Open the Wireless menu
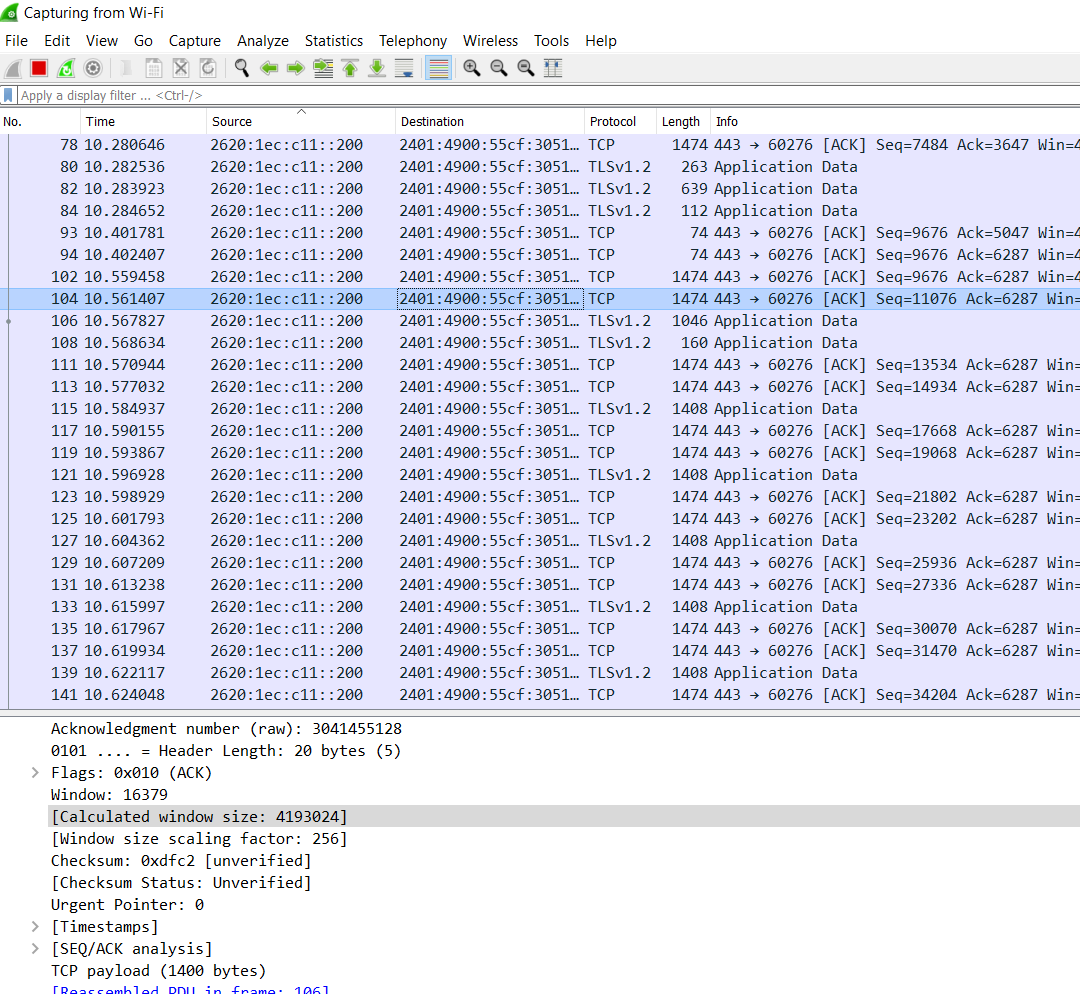This screenshot has height=994, width=1080. (490, 41)
